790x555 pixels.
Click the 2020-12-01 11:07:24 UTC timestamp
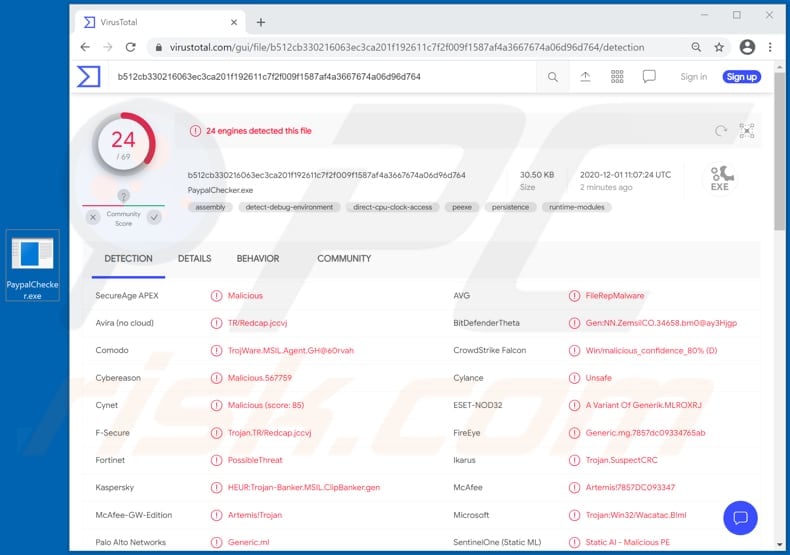click(625, 175)
